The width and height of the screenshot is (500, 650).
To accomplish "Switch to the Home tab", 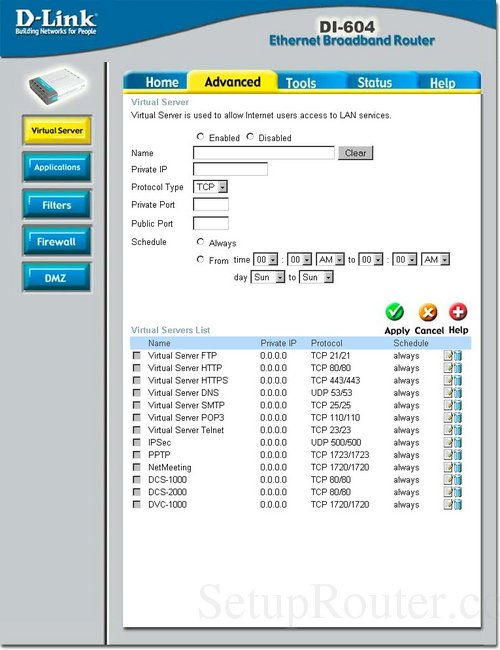I will [162, 82].
